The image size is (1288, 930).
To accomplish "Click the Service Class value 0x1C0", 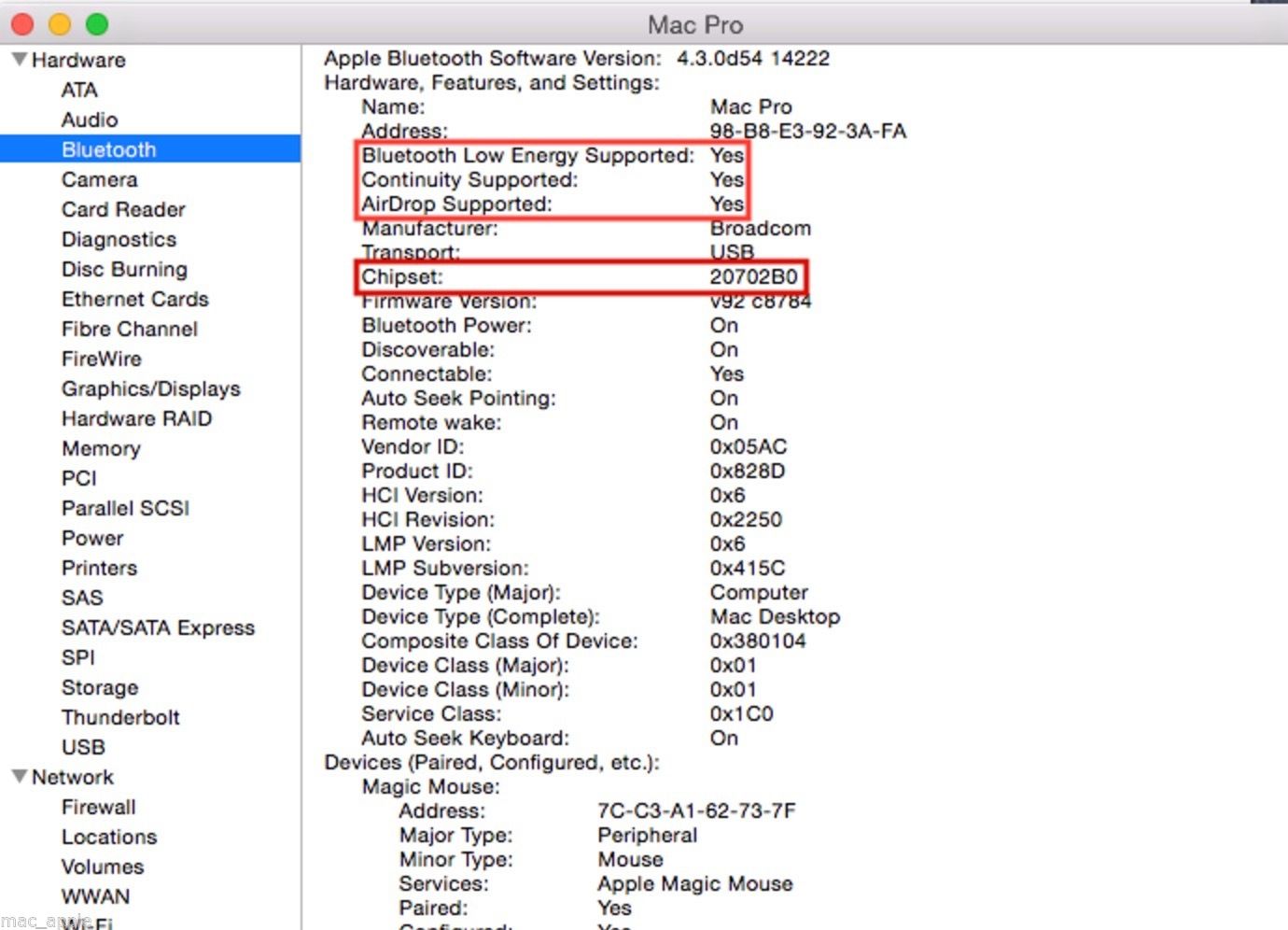I will pos(742,713).
